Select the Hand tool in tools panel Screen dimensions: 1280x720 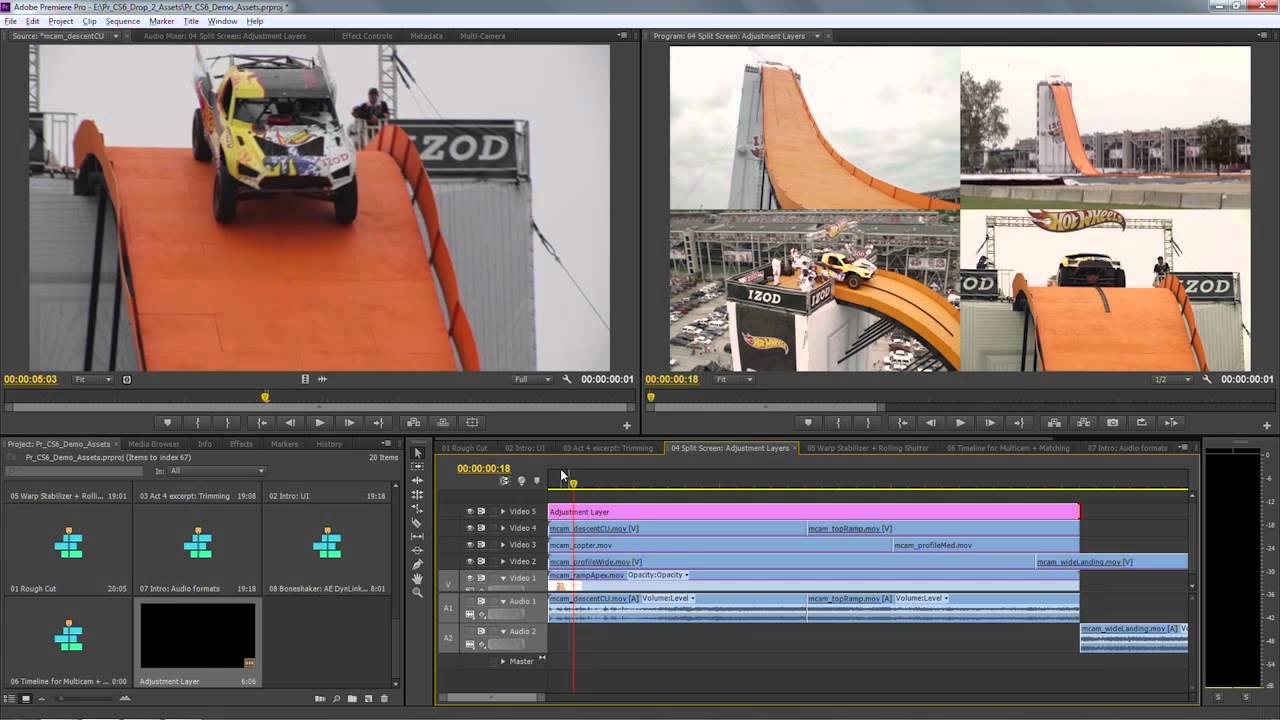(x=418, y=578)
